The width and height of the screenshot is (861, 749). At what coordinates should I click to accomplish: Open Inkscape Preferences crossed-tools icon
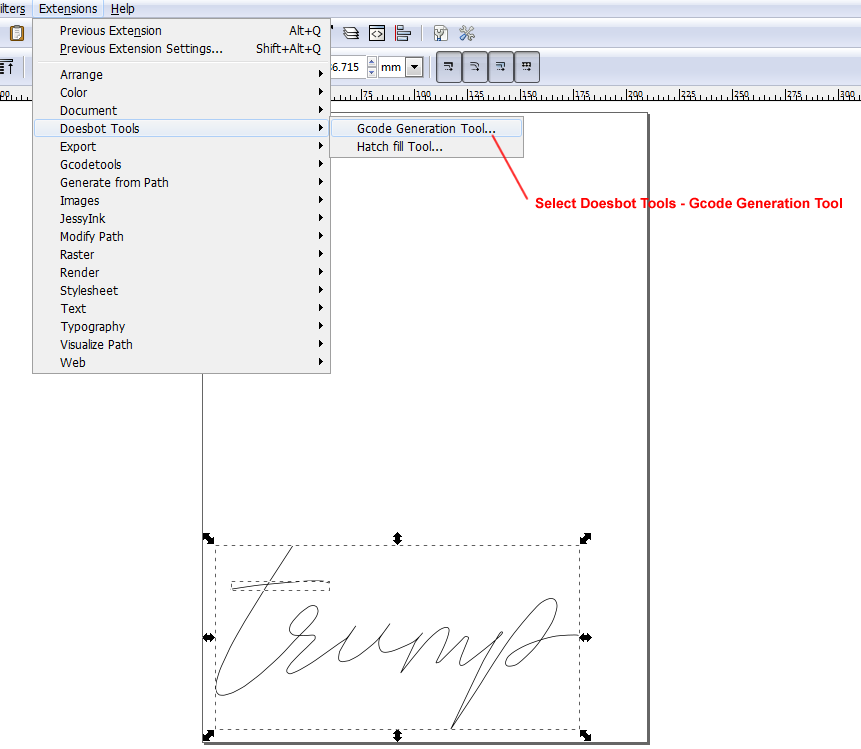point(467,33)
